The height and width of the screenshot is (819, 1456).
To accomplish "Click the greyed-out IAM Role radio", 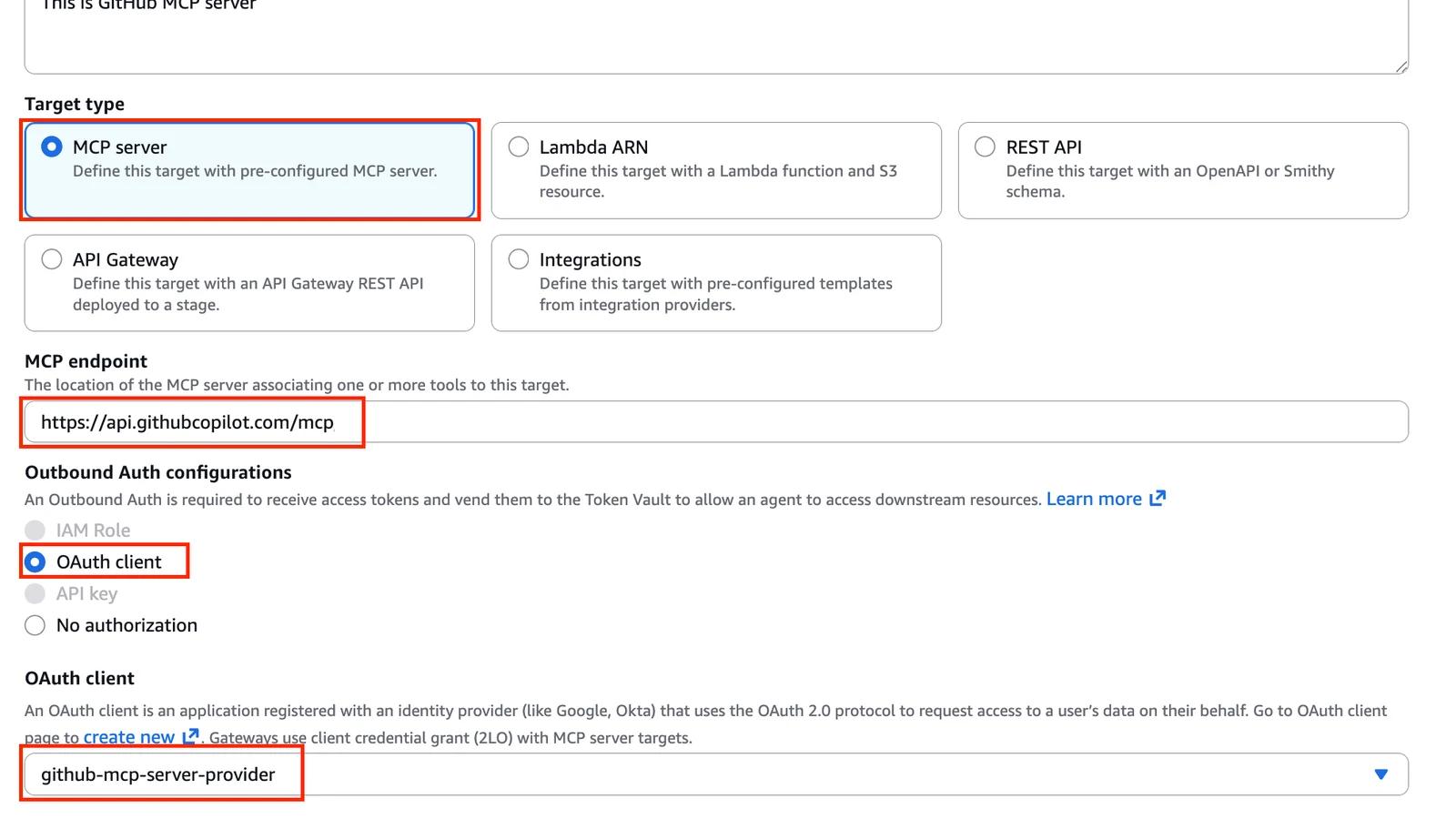I will (35, 531).
